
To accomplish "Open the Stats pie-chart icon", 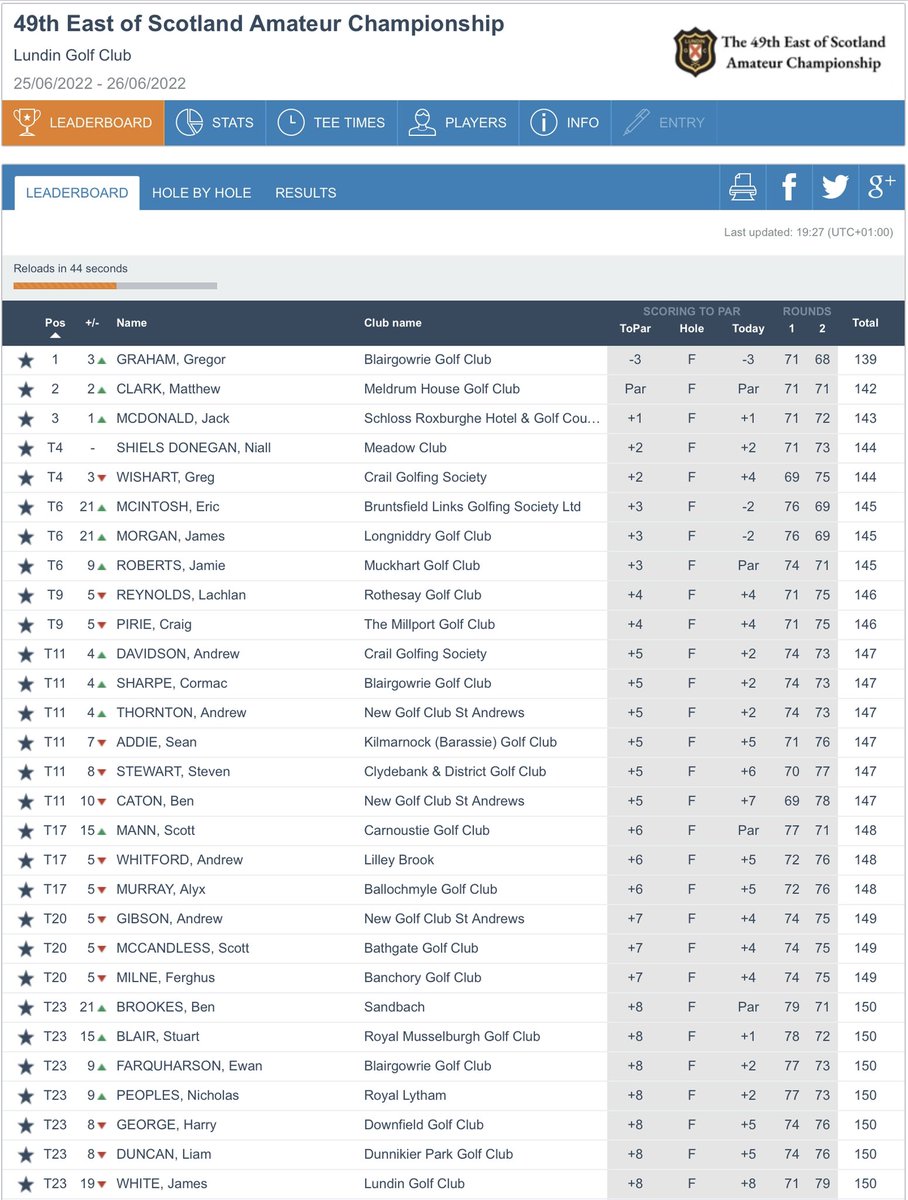I will tap(189, 123).
